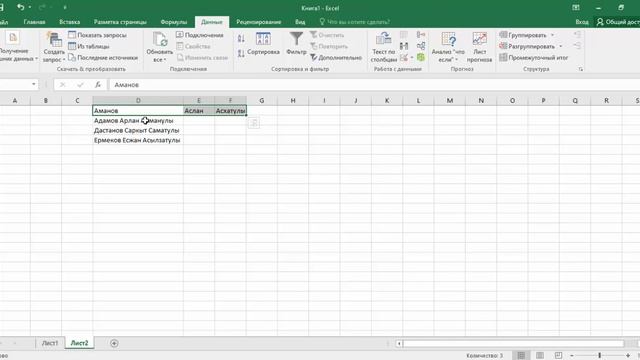Open the Главная (Home) tab
640x360 pixels.
tap(34, 22)
